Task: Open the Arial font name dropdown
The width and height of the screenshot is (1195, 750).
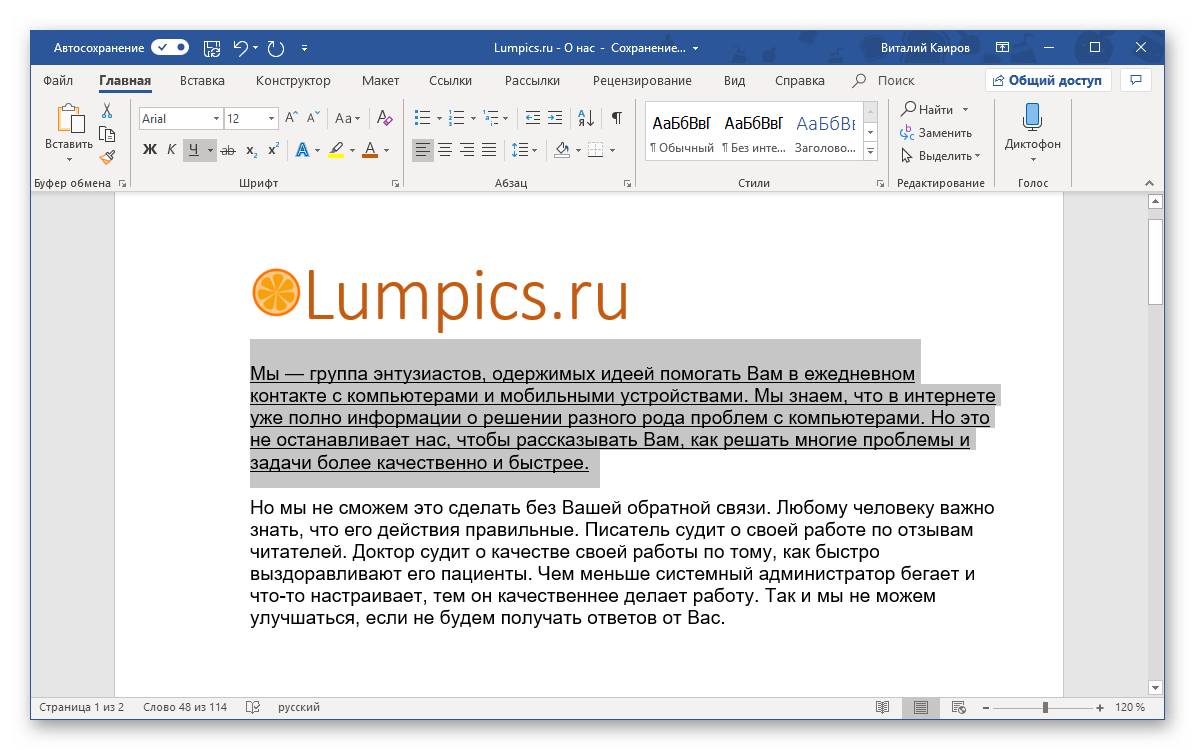Action: pos(215,119)
